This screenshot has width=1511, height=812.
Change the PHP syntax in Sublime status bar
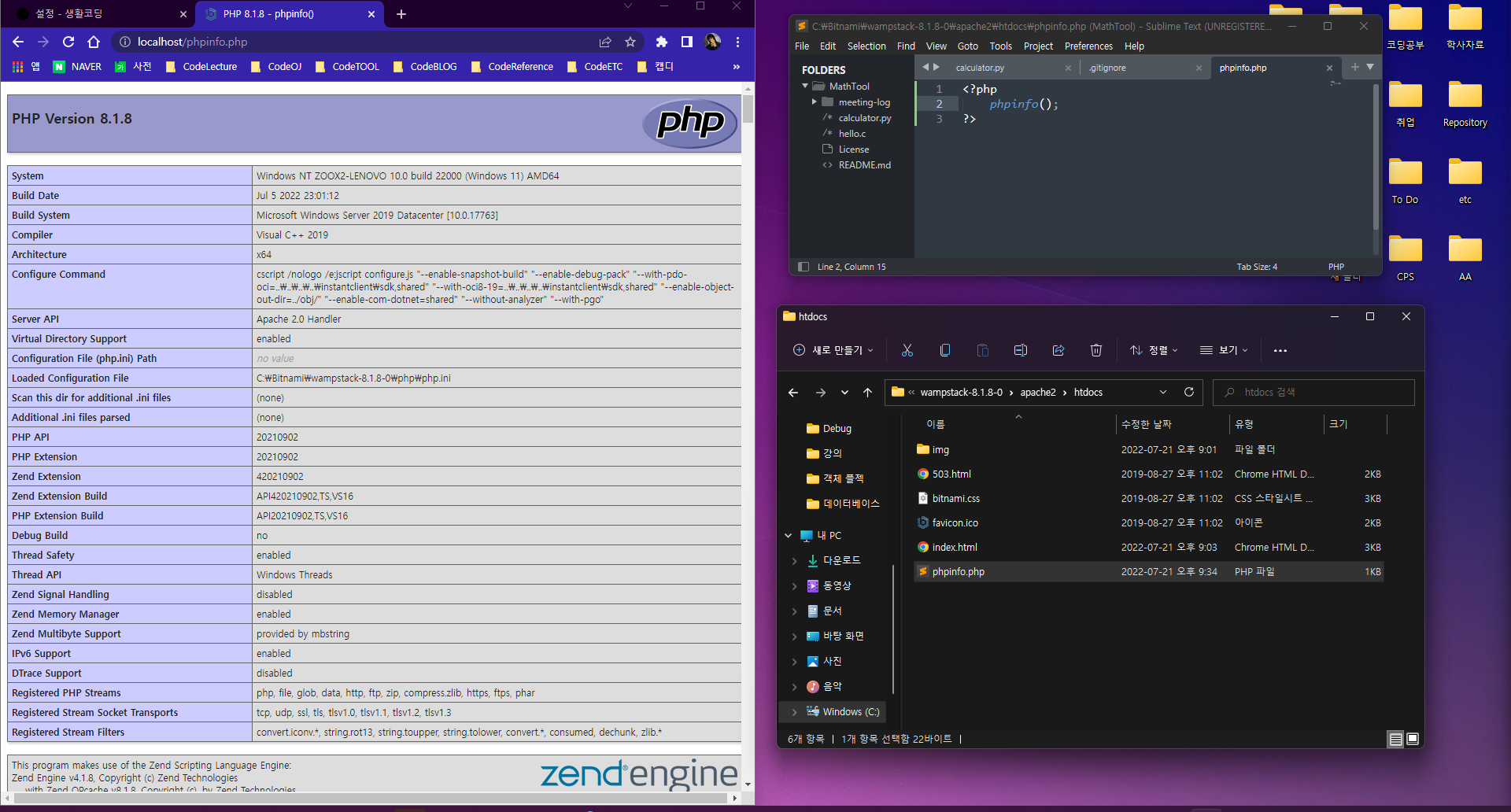click(1336, 267)
